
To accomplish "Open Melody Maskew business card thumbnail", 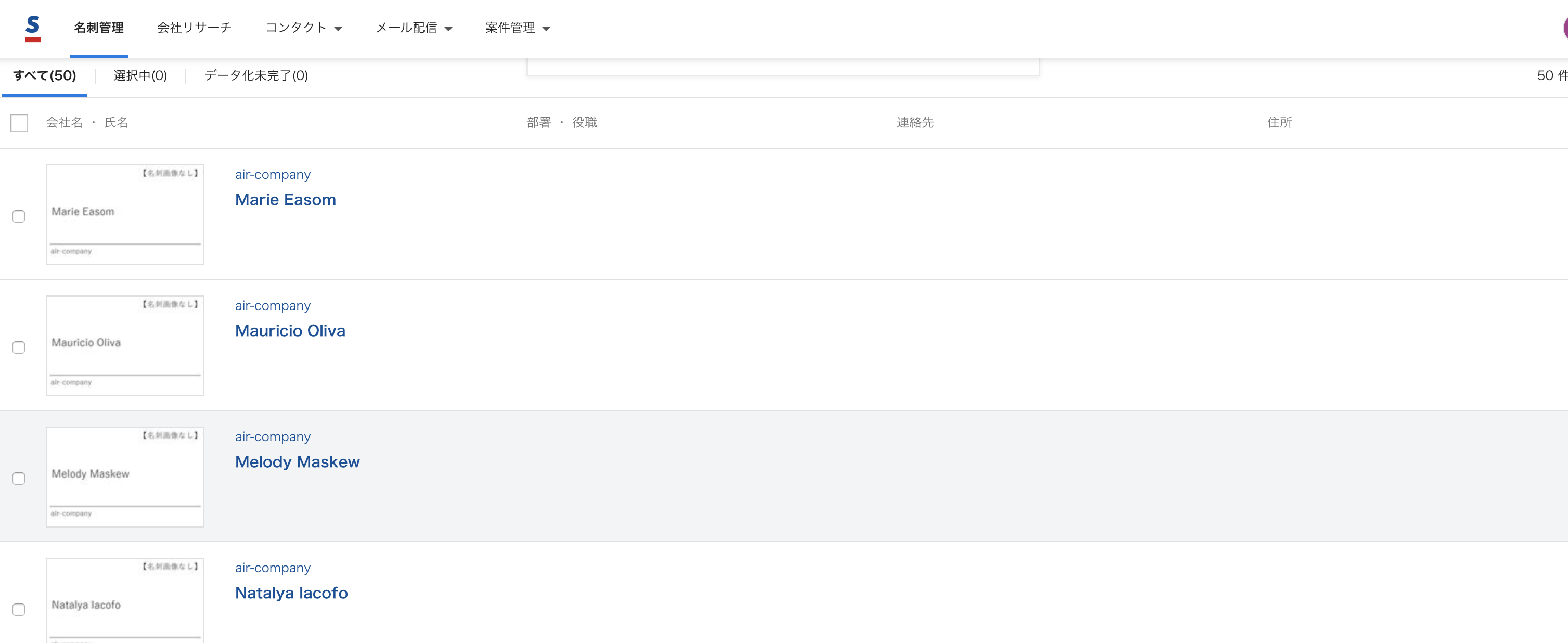I will point(125,477).
